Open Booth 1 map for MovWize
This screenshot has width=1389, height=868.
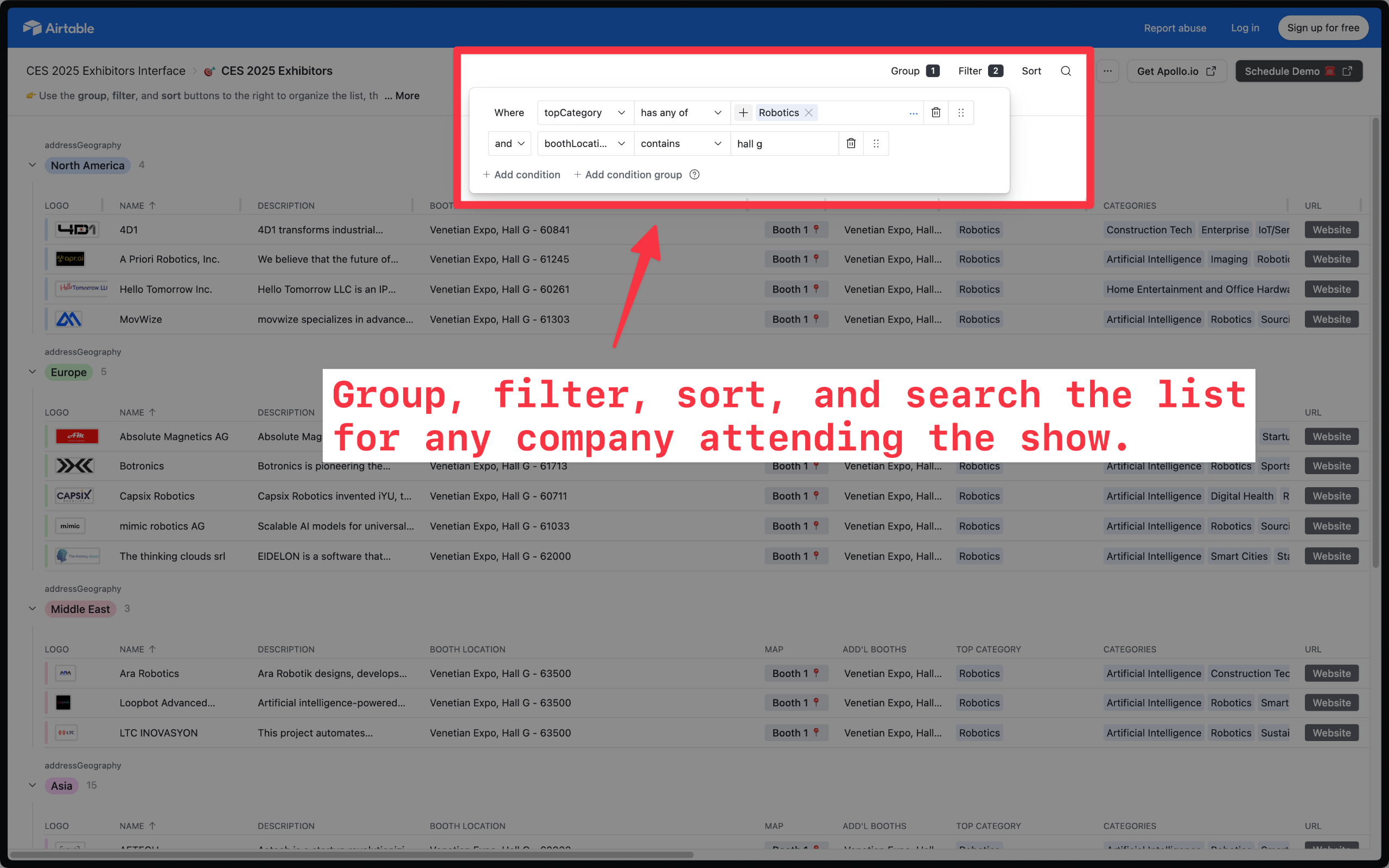(x=796, y=319)
